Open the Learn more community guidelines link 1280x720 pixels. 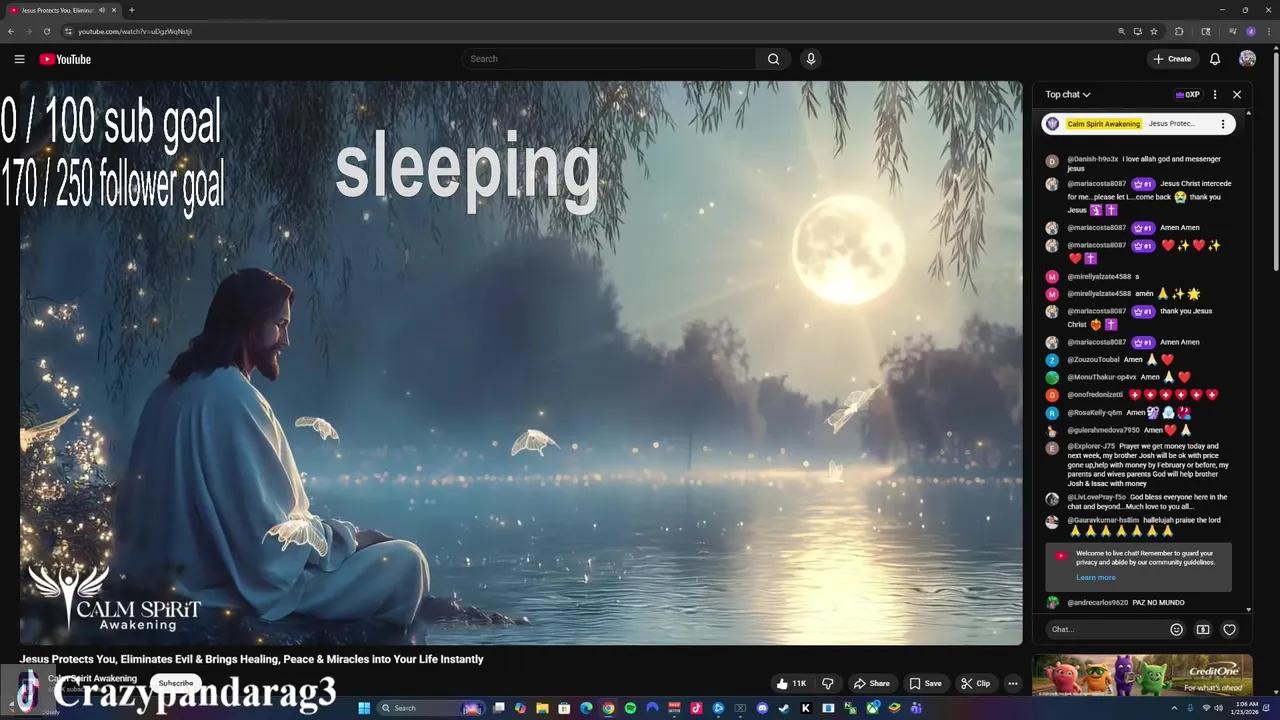click(x=1095, y=577)
